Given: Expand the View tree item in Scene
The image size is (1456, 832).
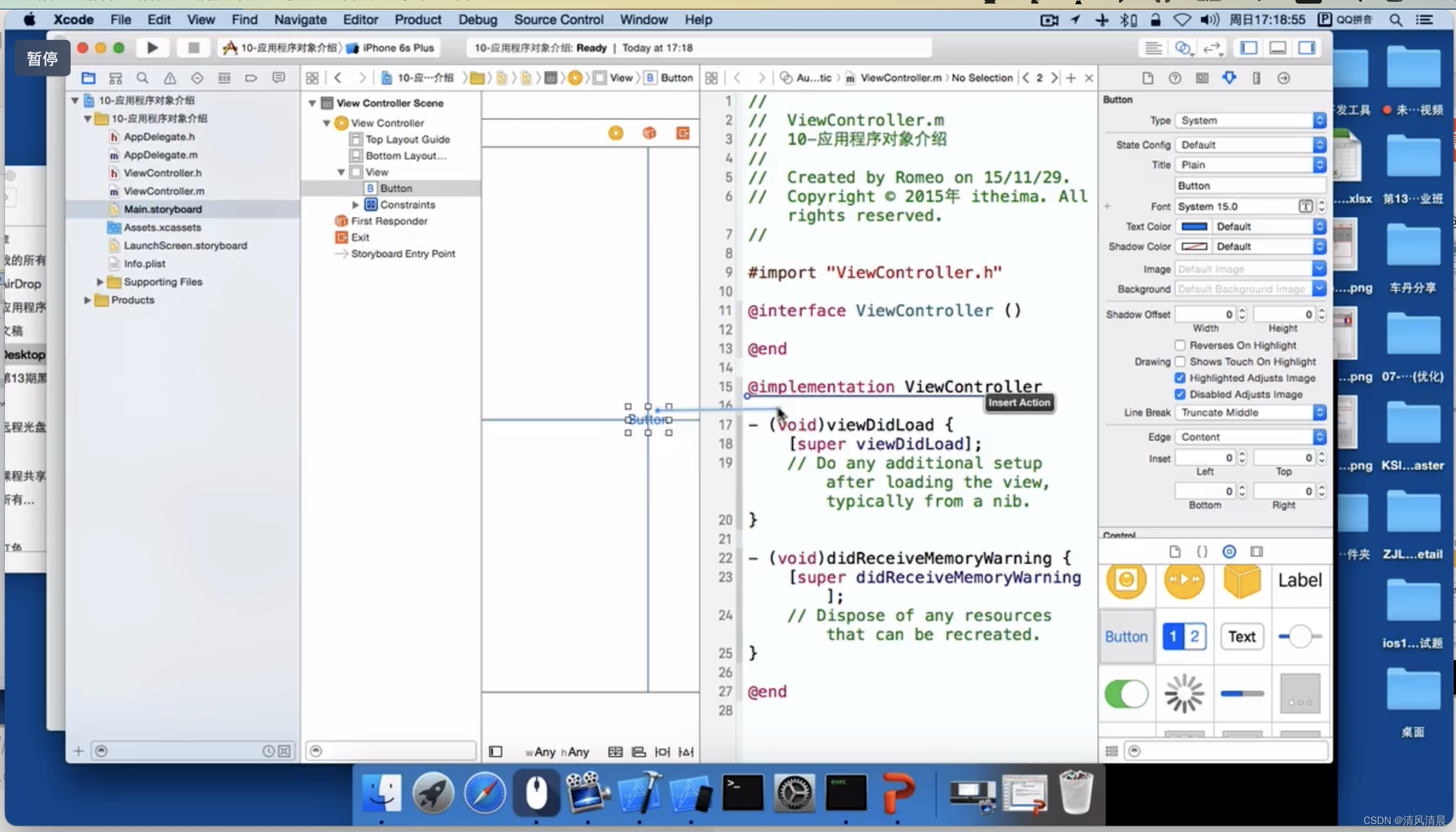Looking at the screenshot, I should point(342,171).
